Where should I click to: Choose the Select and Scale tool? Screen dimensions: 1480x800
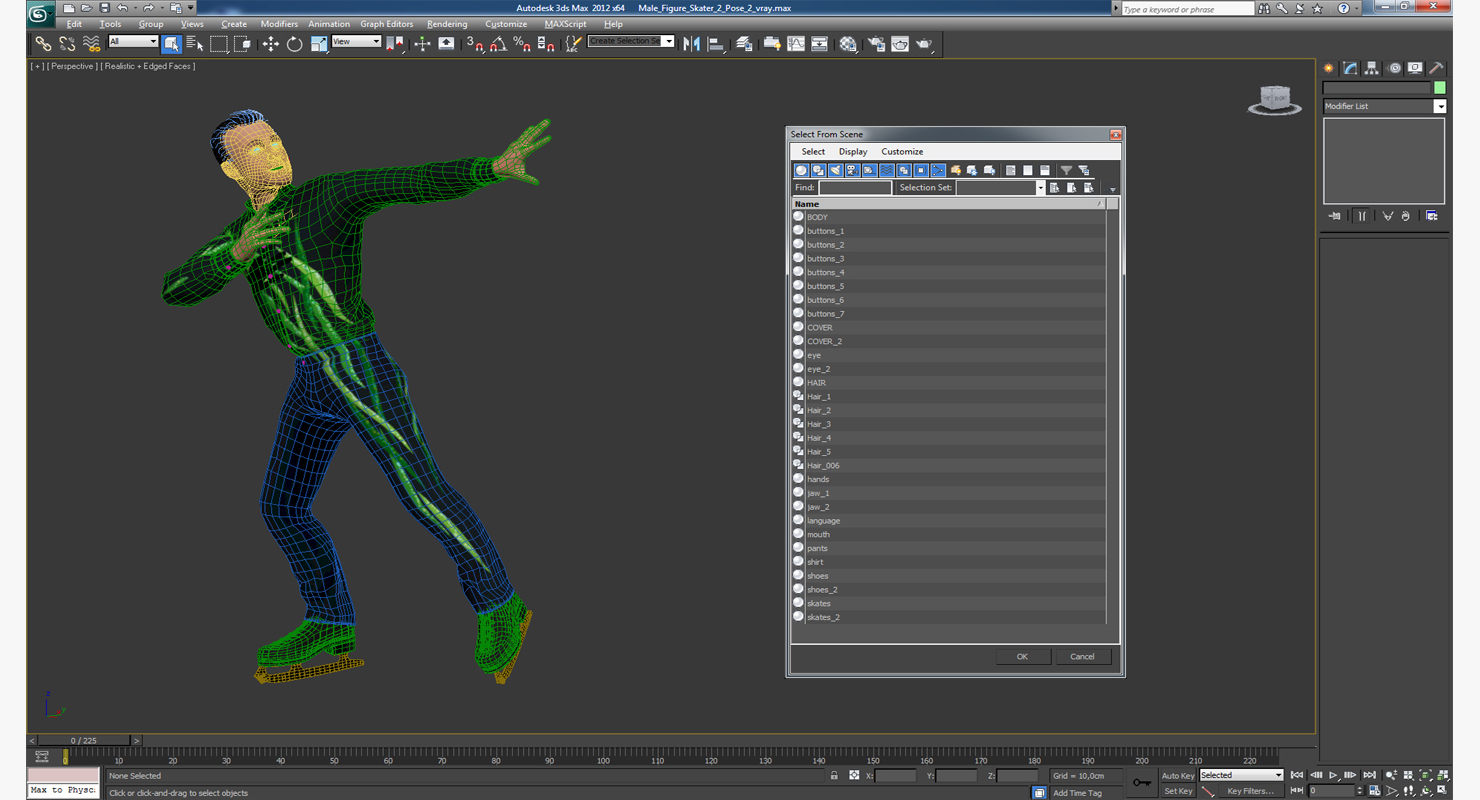coord(318,44)
